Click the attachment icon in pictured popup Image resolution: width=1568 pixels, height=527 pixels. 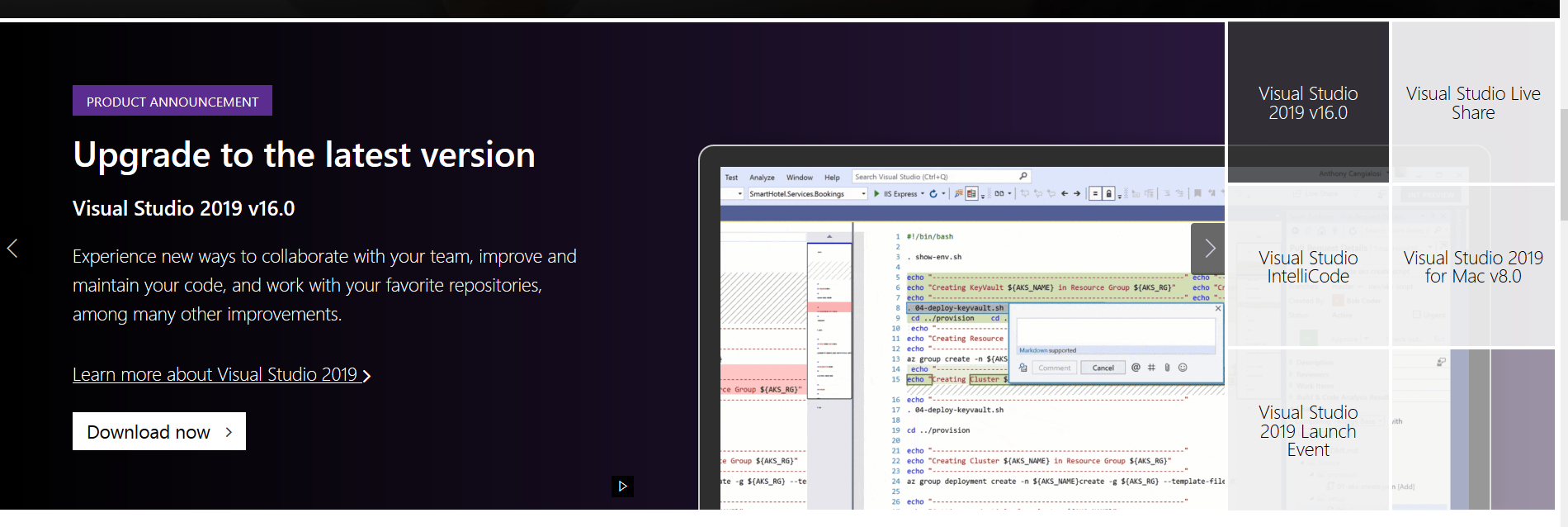point(1167,368)
